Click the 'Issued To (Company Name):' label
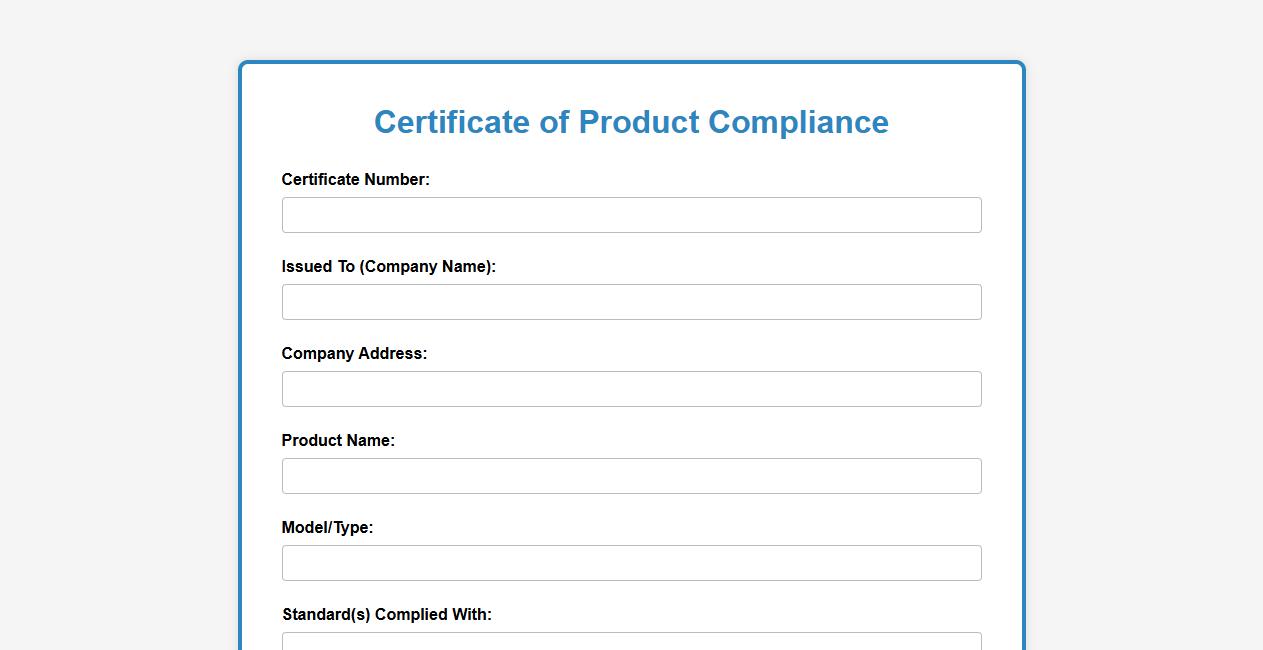 [x=388, y=267]
